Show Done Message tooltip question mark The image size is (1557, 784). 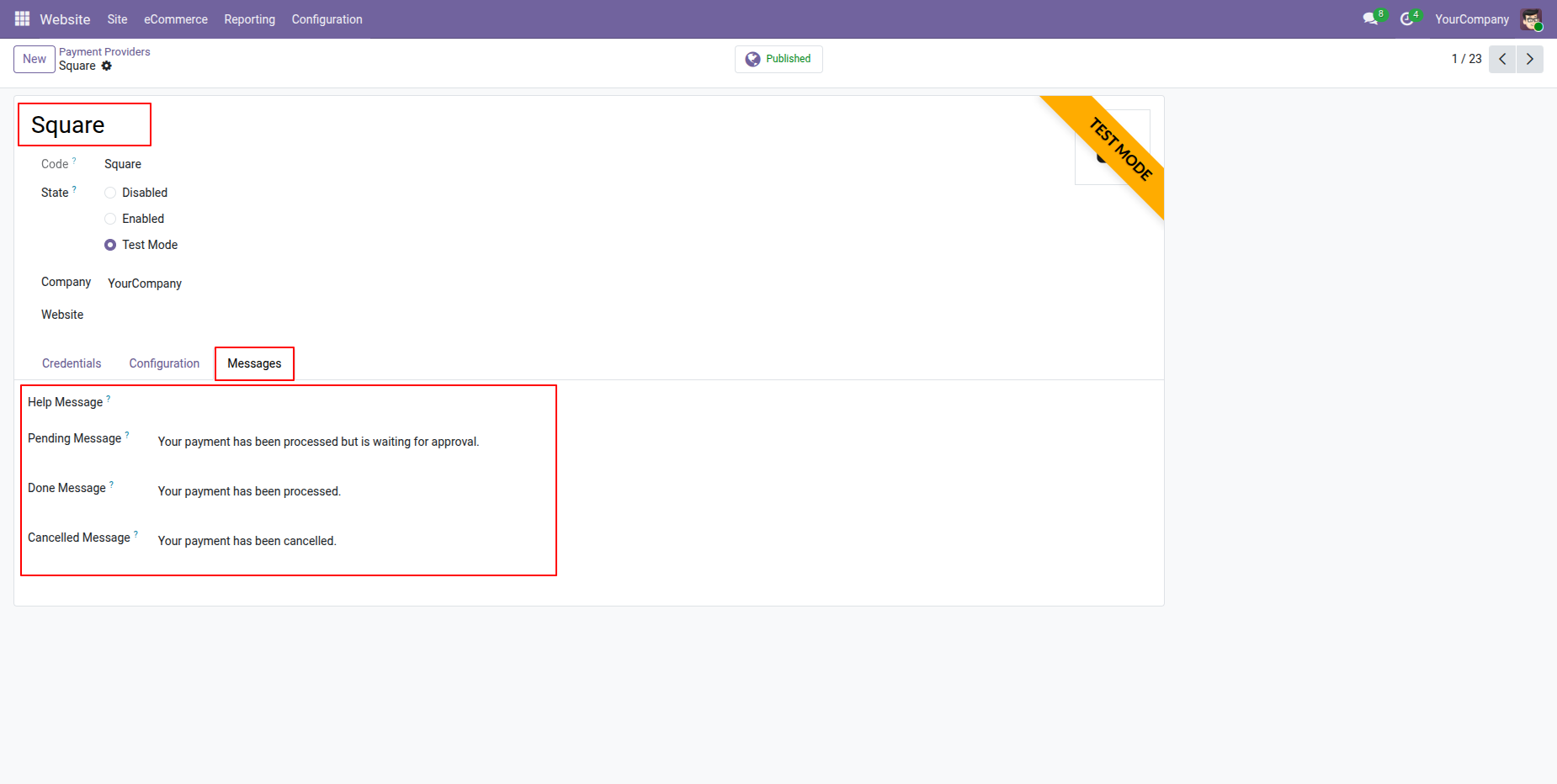click(x=111, y=485)
